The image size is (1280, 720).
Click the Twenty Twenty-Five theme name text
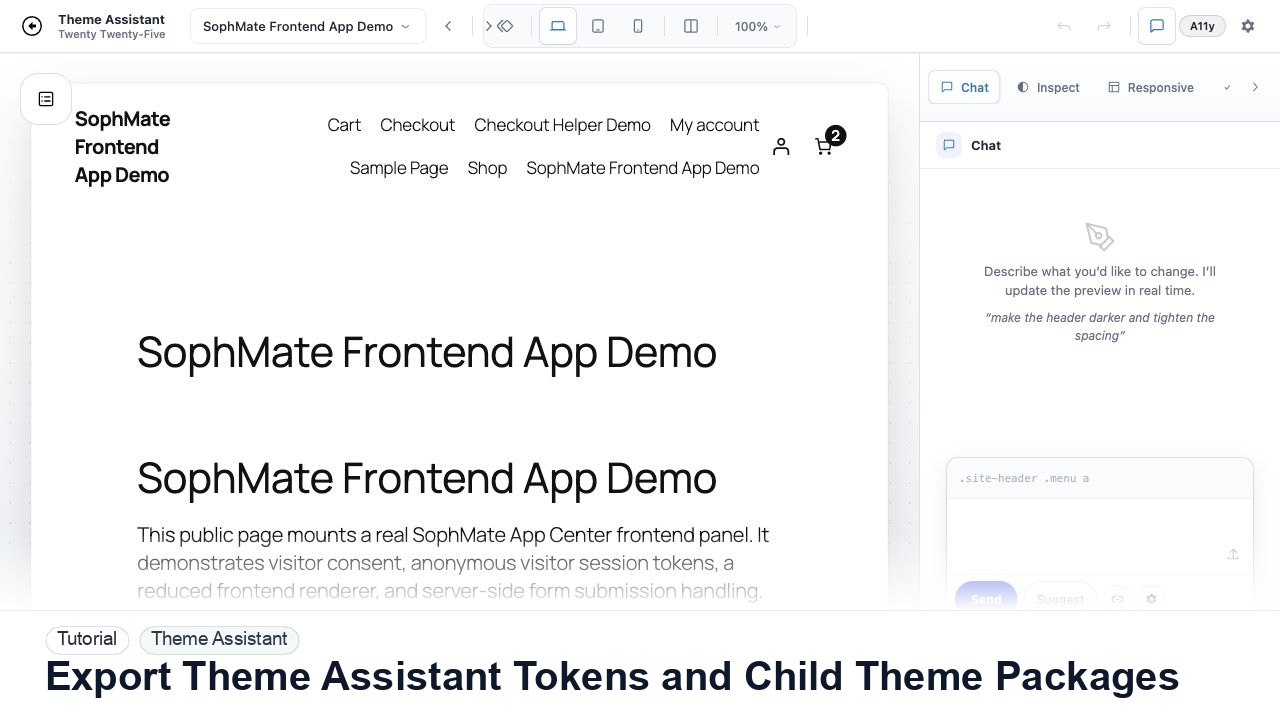[x=112, y=34]
